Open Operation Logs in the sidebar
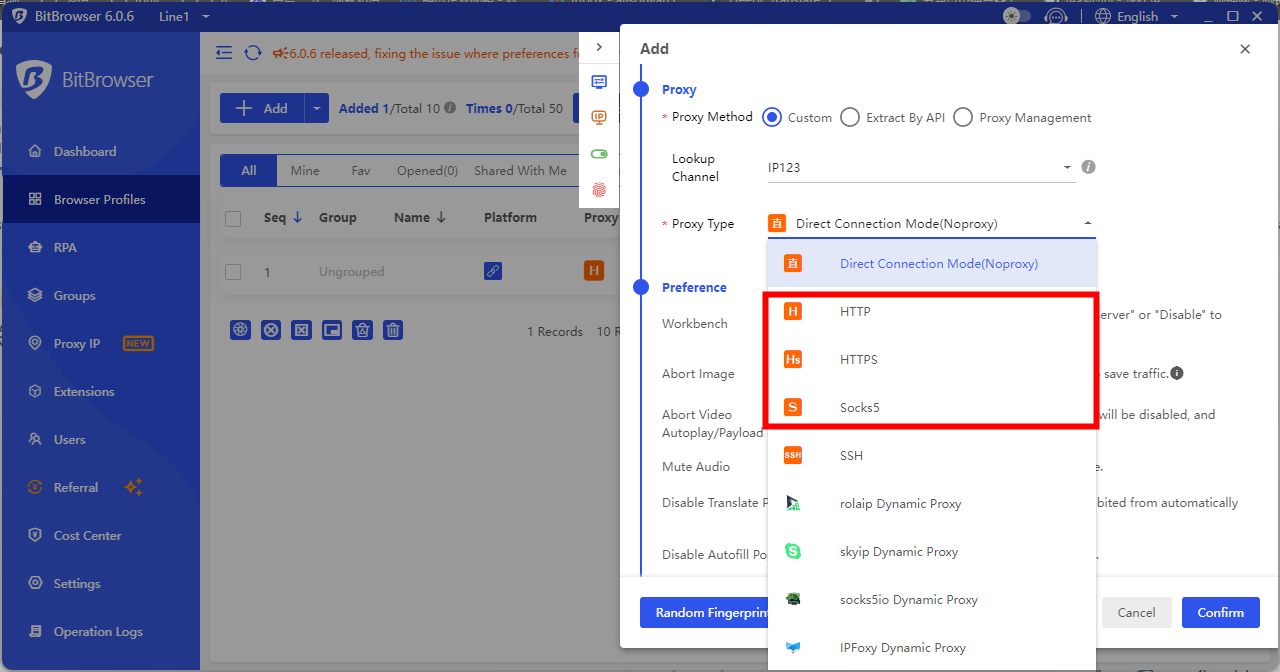This screenshot has width=1280, height=672. tap(100, 631)
